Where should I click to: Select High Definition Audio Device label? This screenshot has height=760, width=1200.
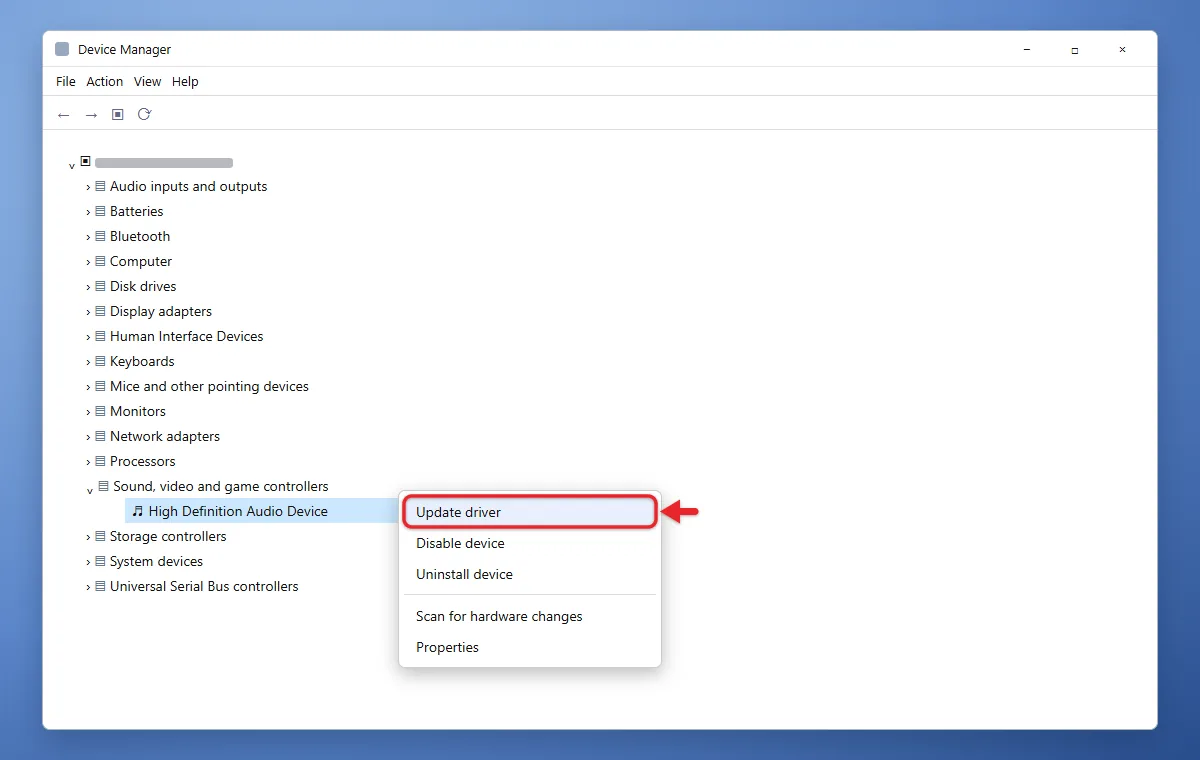(238, 511)
